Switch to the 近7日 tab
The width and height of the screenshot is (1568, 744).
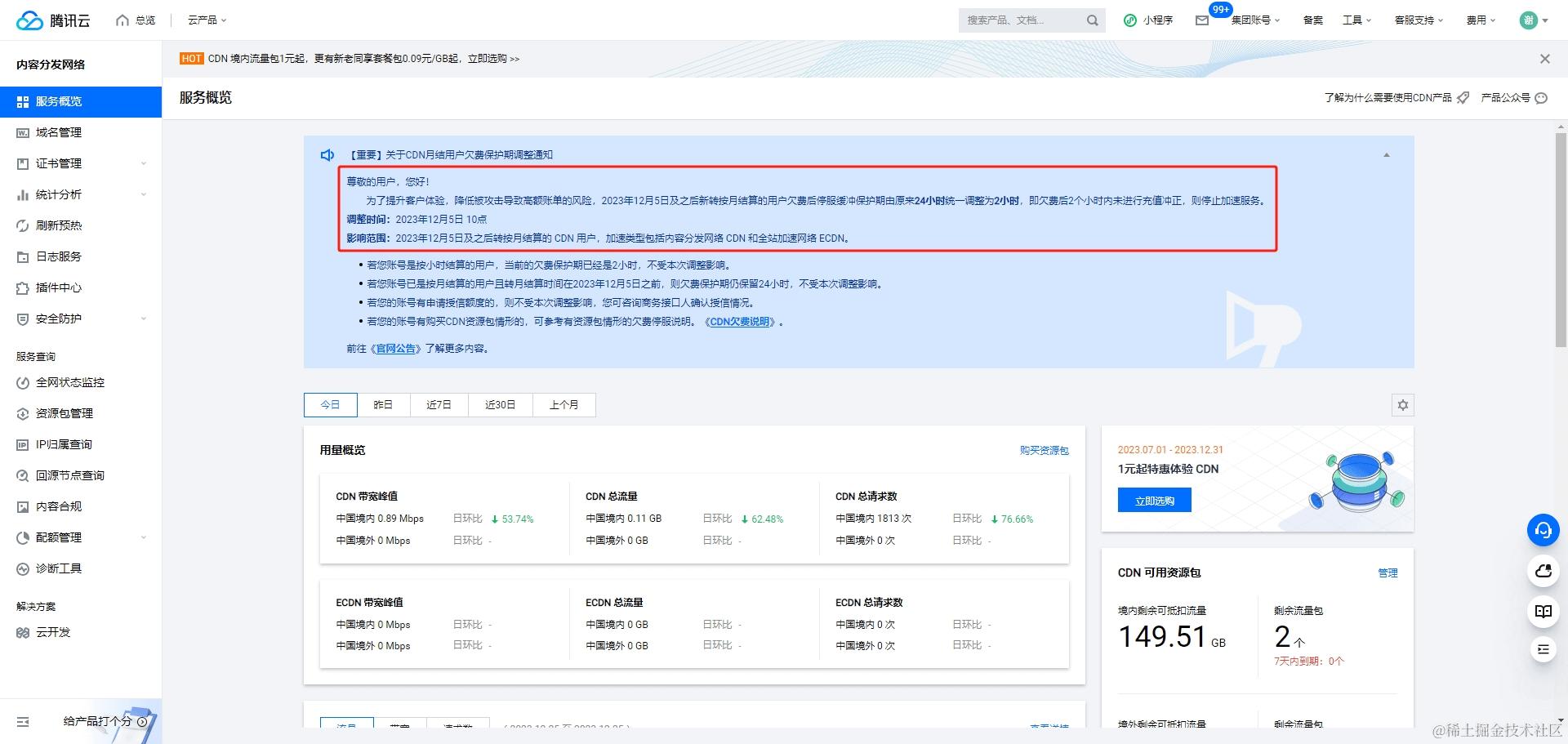point(439,405)
